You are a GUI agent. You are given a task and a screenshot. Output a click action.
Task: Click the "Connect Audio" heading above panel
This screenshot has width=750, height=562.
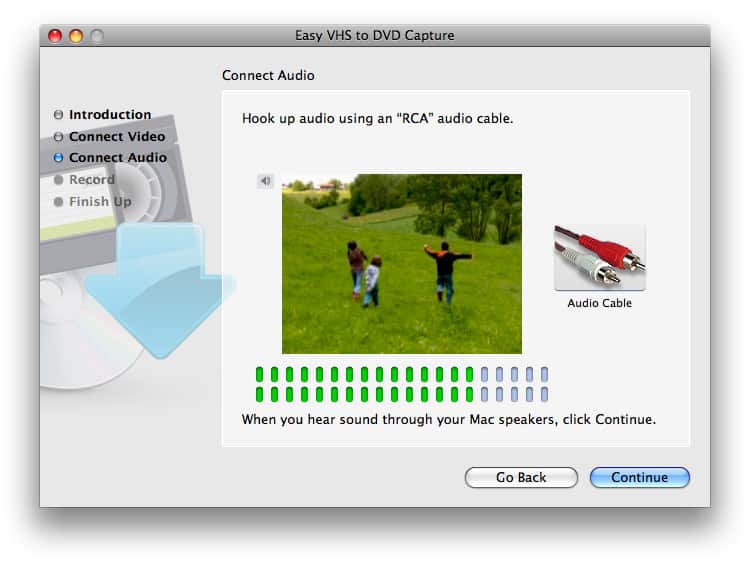(x=268, y=76)
